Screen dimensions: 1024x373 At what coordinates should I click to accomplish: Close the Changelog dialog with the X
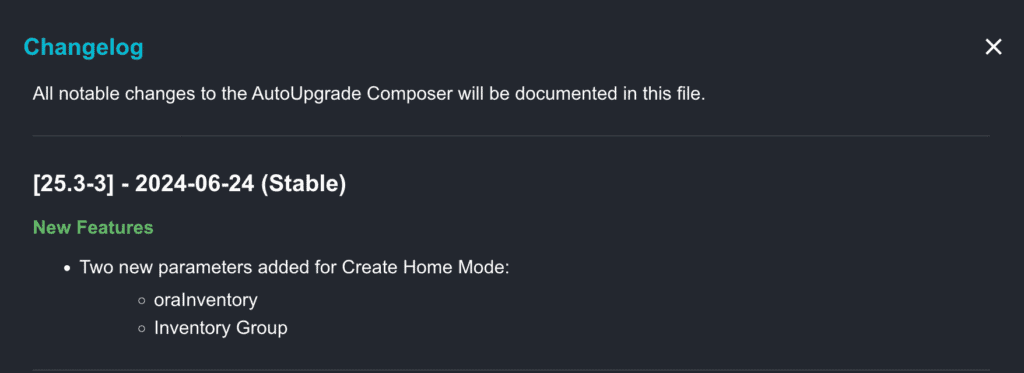point(993,47)
